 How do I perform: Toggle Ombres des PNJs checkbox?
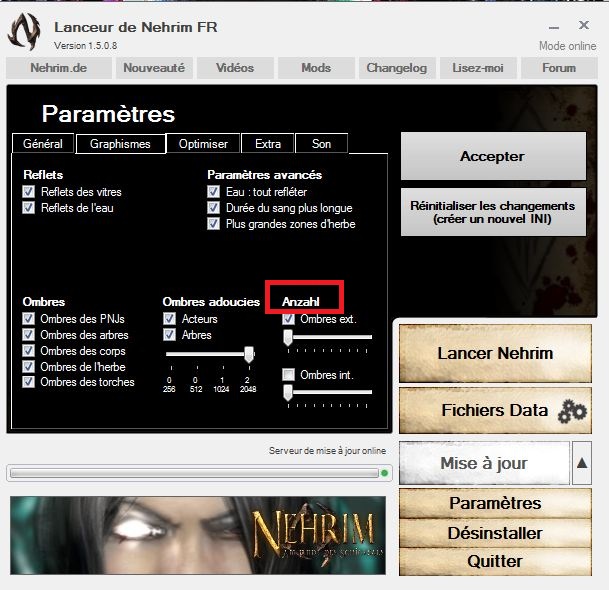coord(28,318)
